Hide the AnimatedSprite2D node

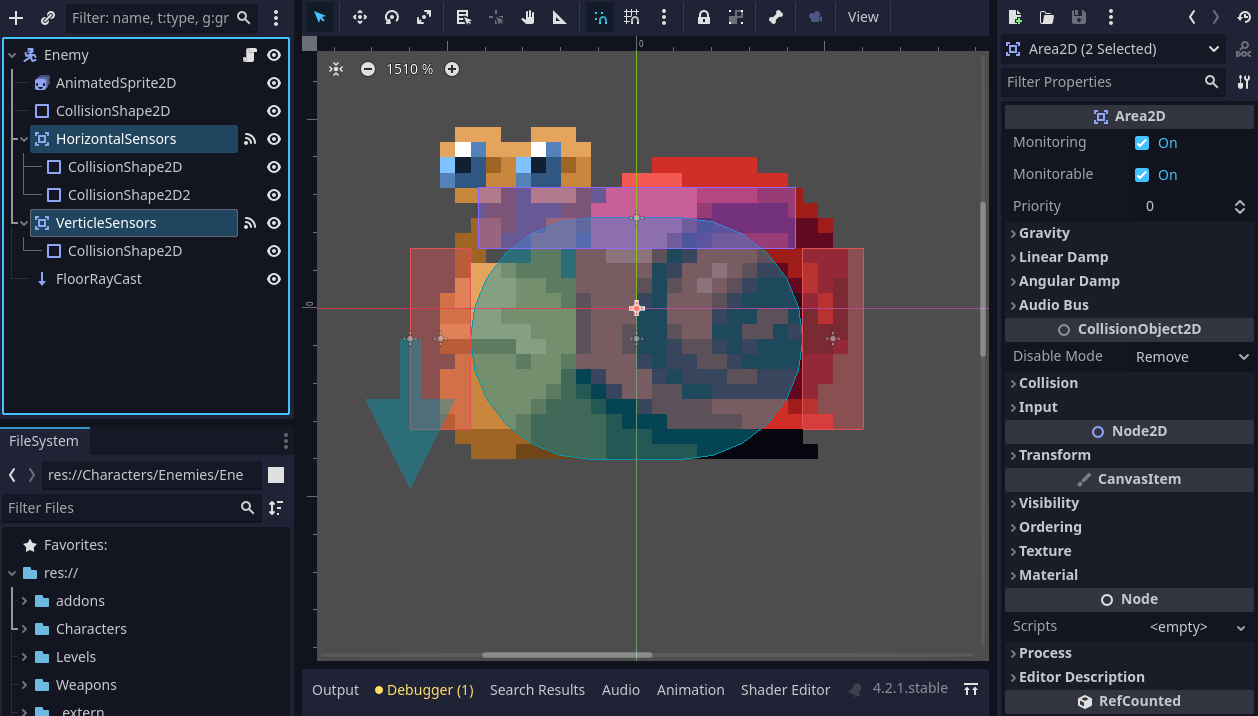[x=273, y=83]
